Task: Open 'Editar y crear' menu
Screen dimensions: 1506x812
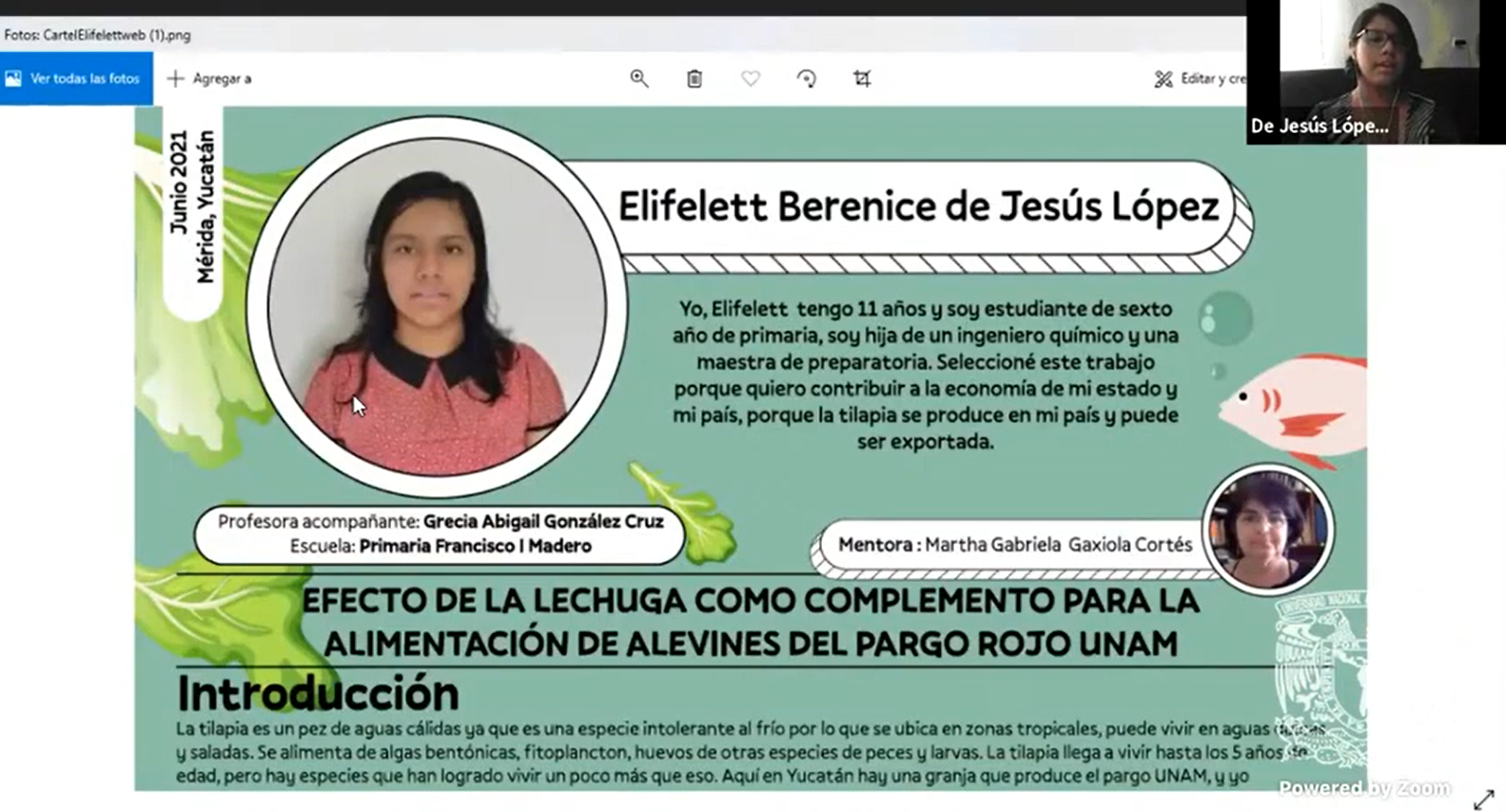Action: coord(1200,79)
